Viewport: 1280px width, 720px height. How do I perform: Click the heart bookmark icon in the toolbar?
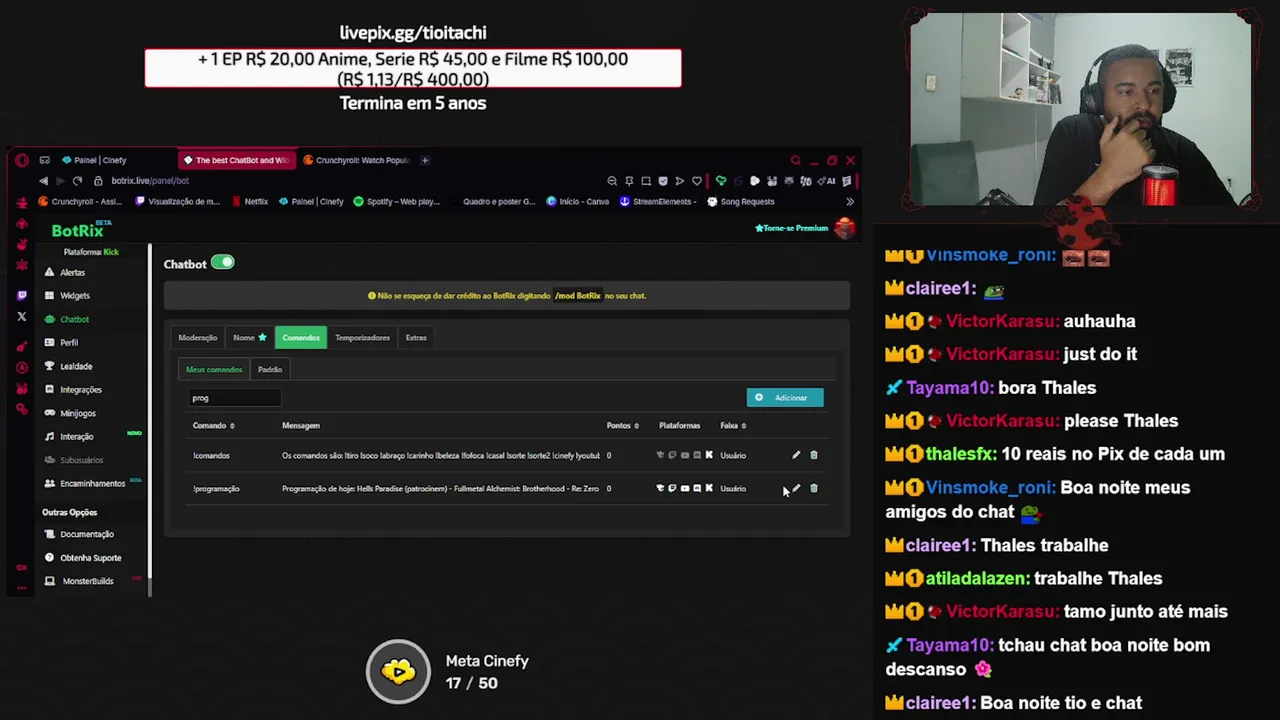pos(697,181)
